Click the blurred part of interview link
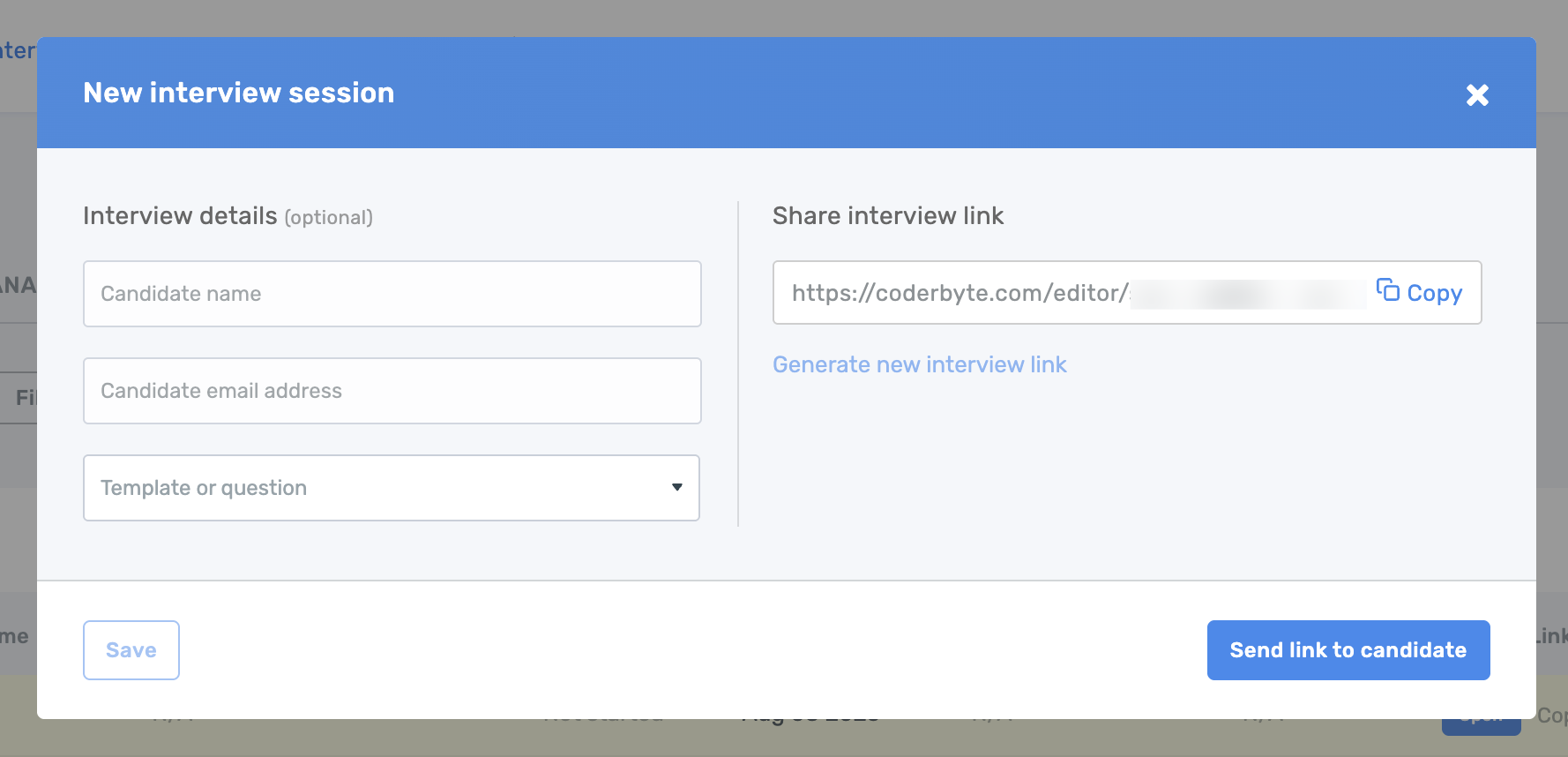The width and height of the screenshot is (1568, 757). [1247, 294]
